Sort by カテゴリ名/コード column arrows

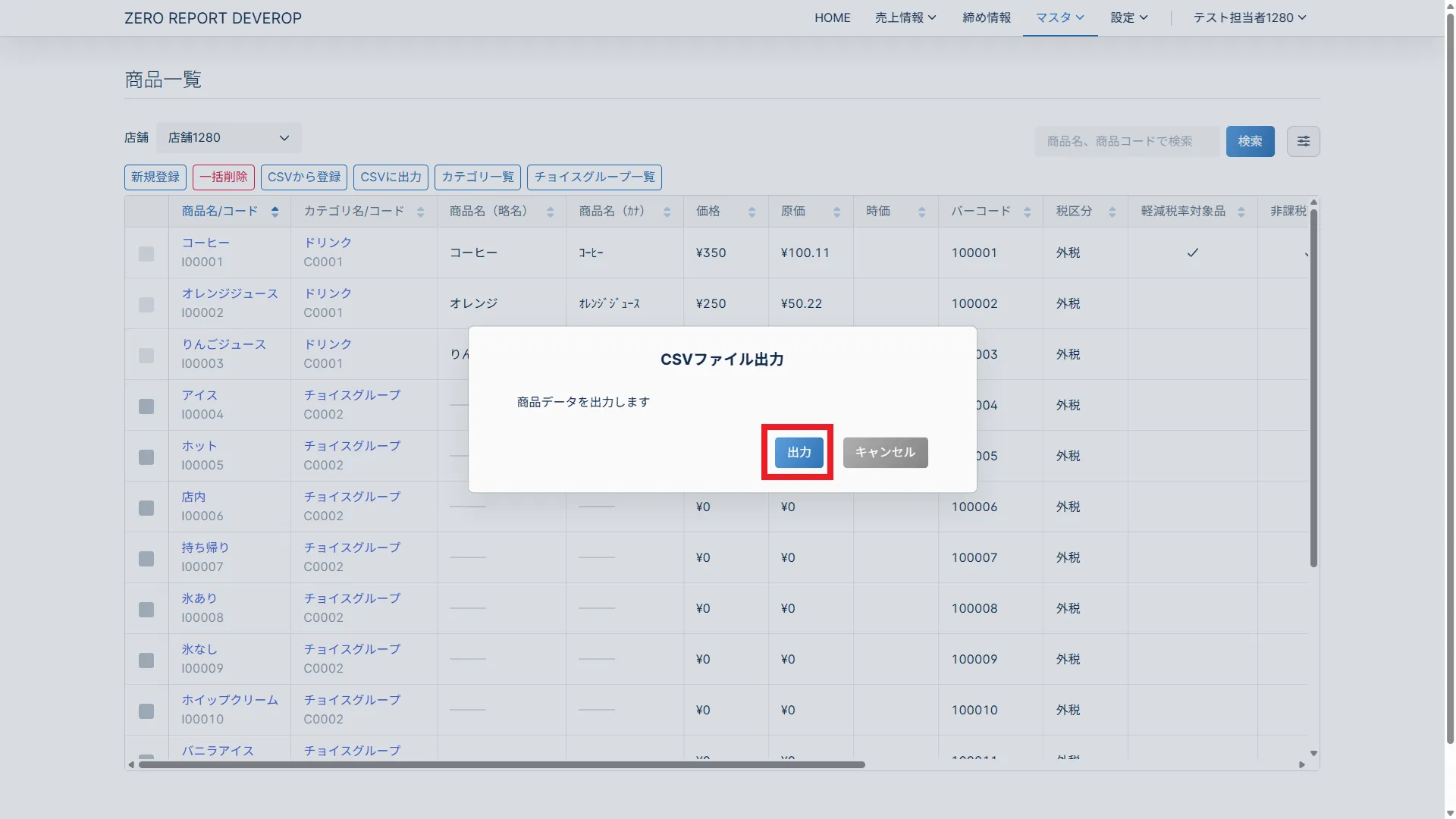point(420,212)
